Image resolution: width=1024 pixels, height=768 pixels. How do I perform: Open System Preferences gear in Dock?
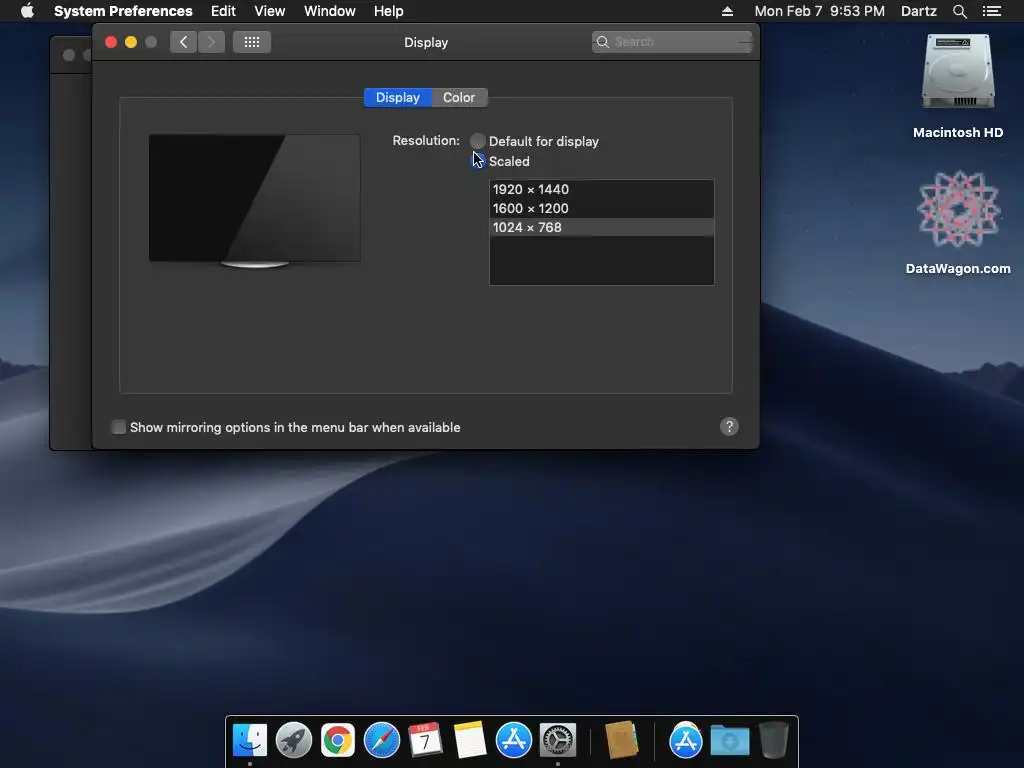click(x=558, y=741)
